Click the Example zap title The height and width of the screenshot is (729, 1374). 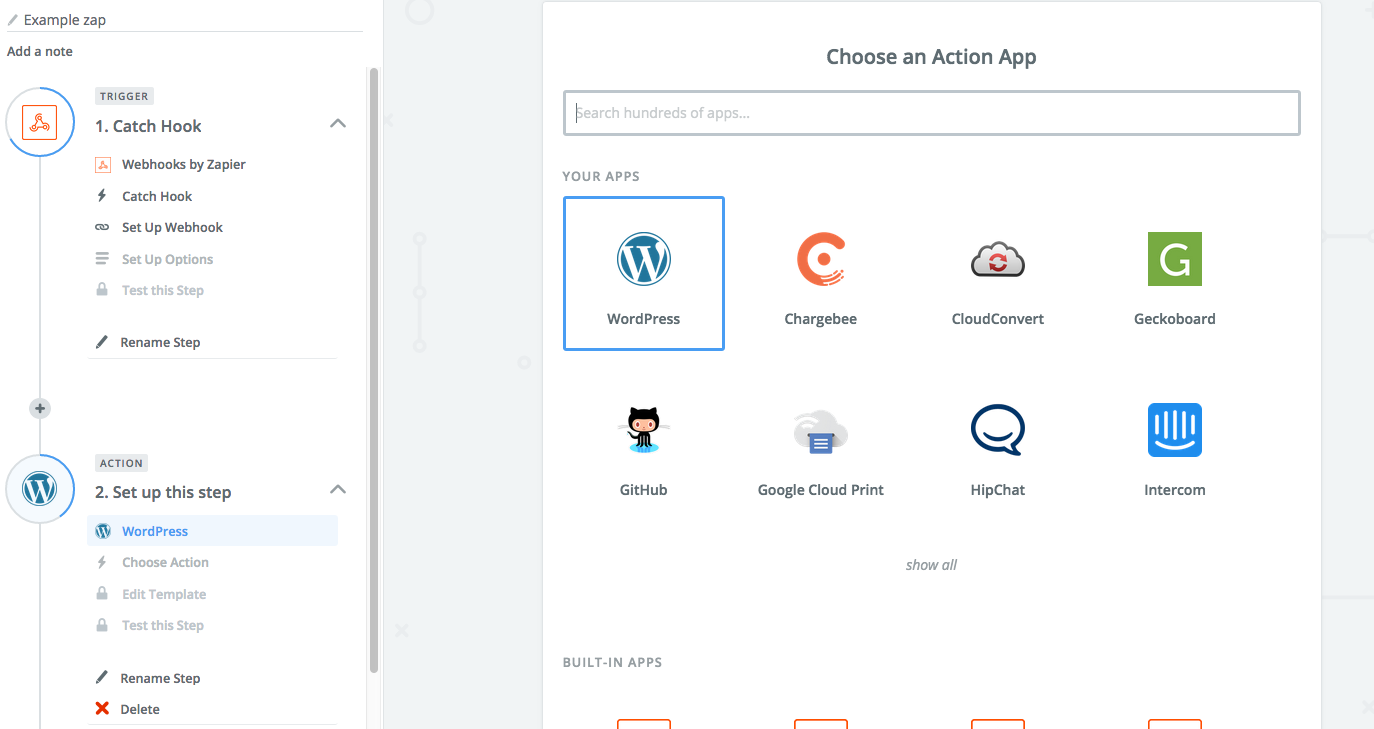point(65,20)
